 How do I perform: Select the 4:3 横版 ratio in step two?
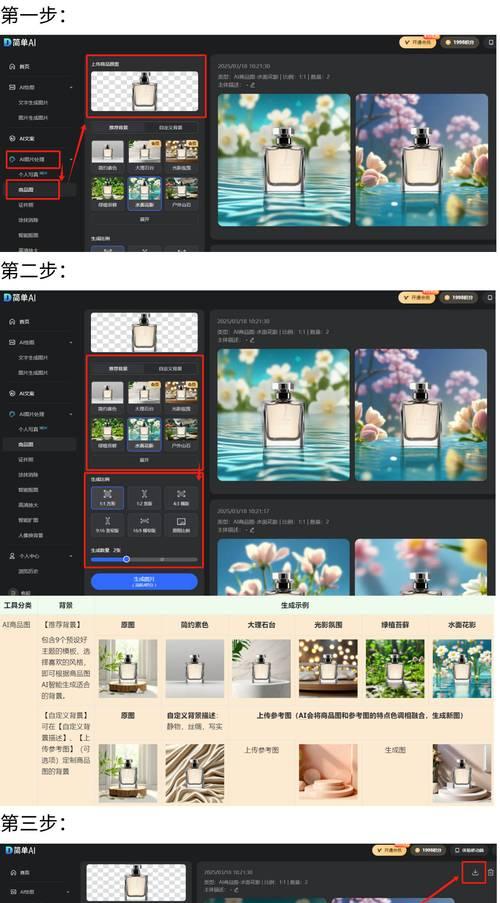point(181,498)
